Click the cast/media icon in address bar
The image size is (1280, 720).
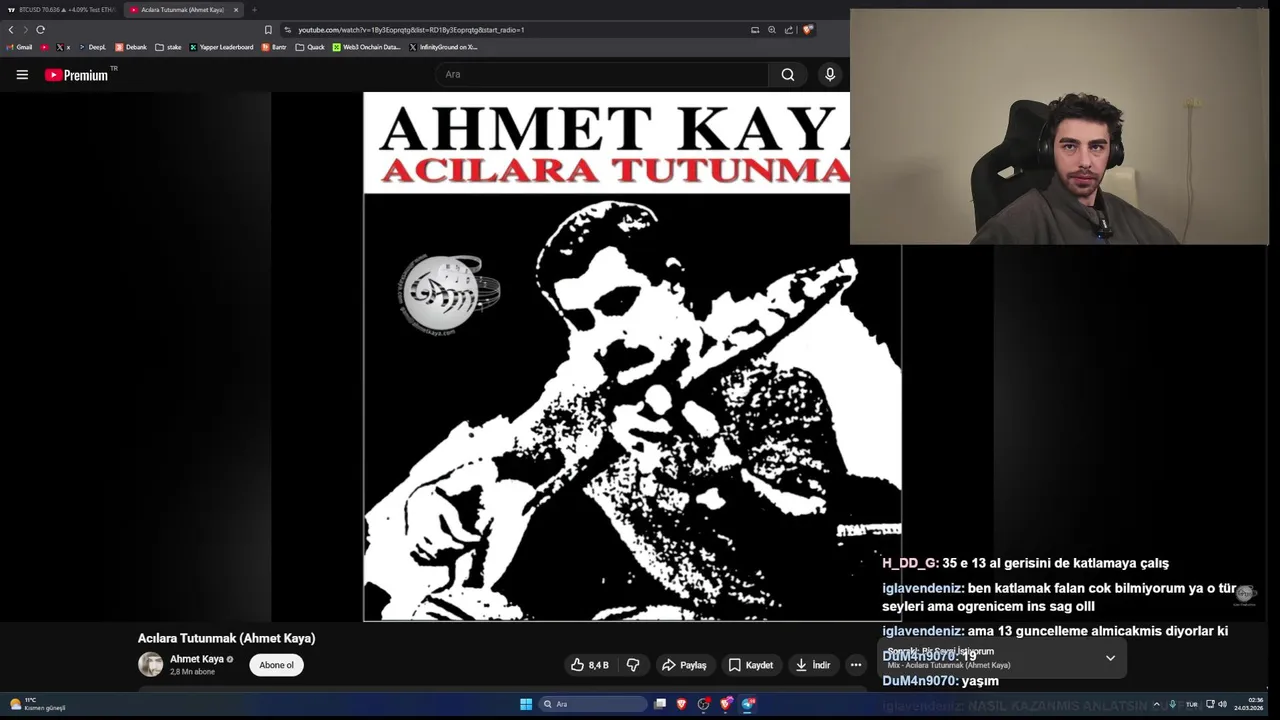pos(755,30)
